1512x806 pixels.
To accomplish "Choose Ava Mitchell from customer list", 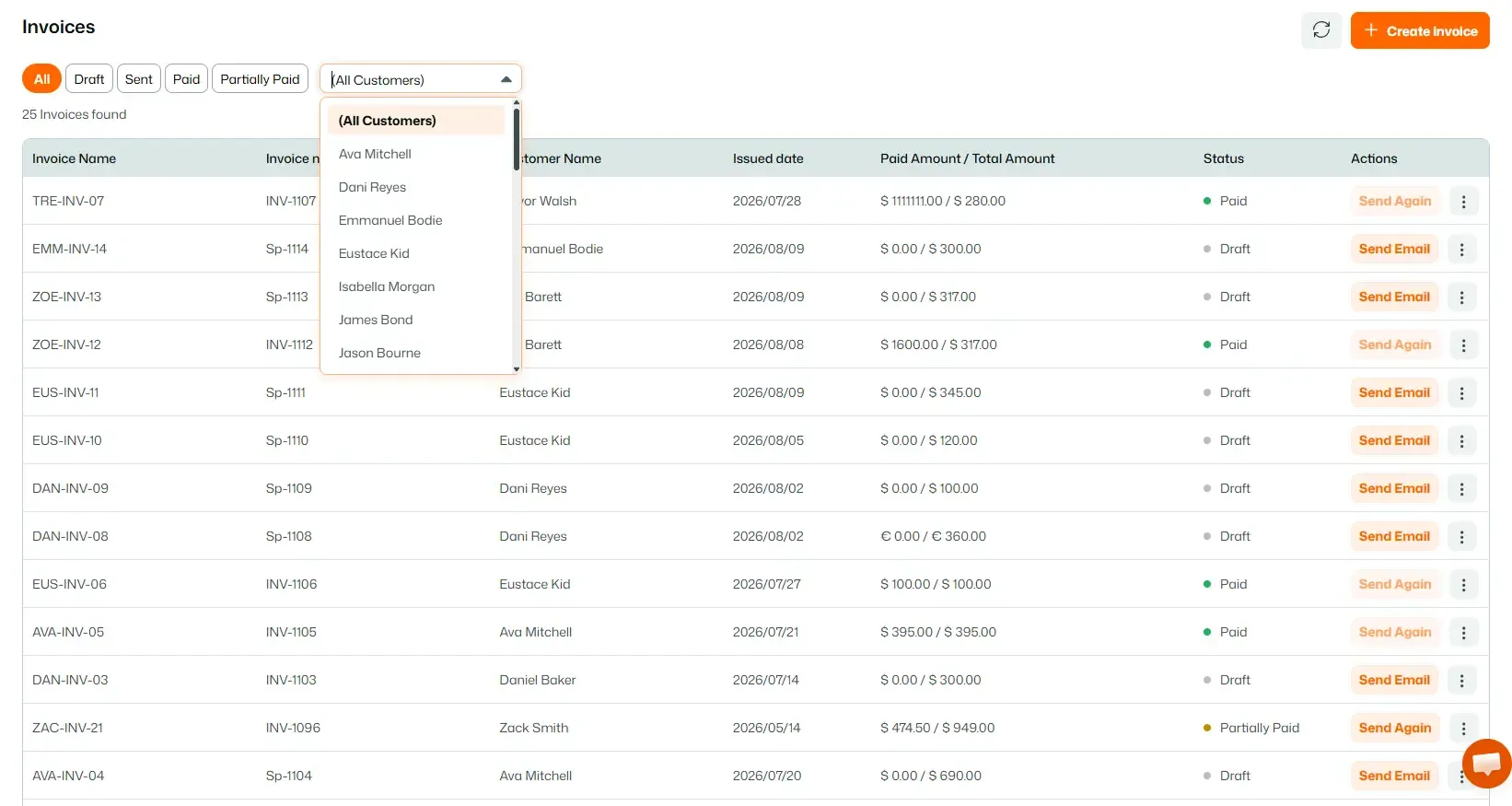I will click(416, 154).
